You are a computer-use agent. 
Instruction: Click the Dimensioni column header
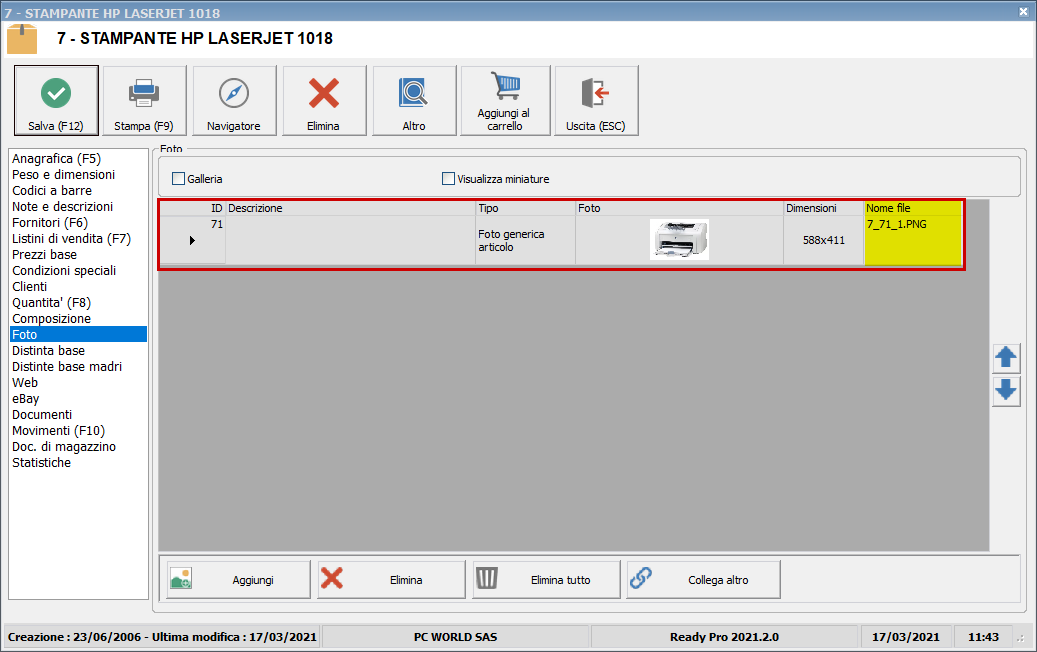tap(824, 208)
